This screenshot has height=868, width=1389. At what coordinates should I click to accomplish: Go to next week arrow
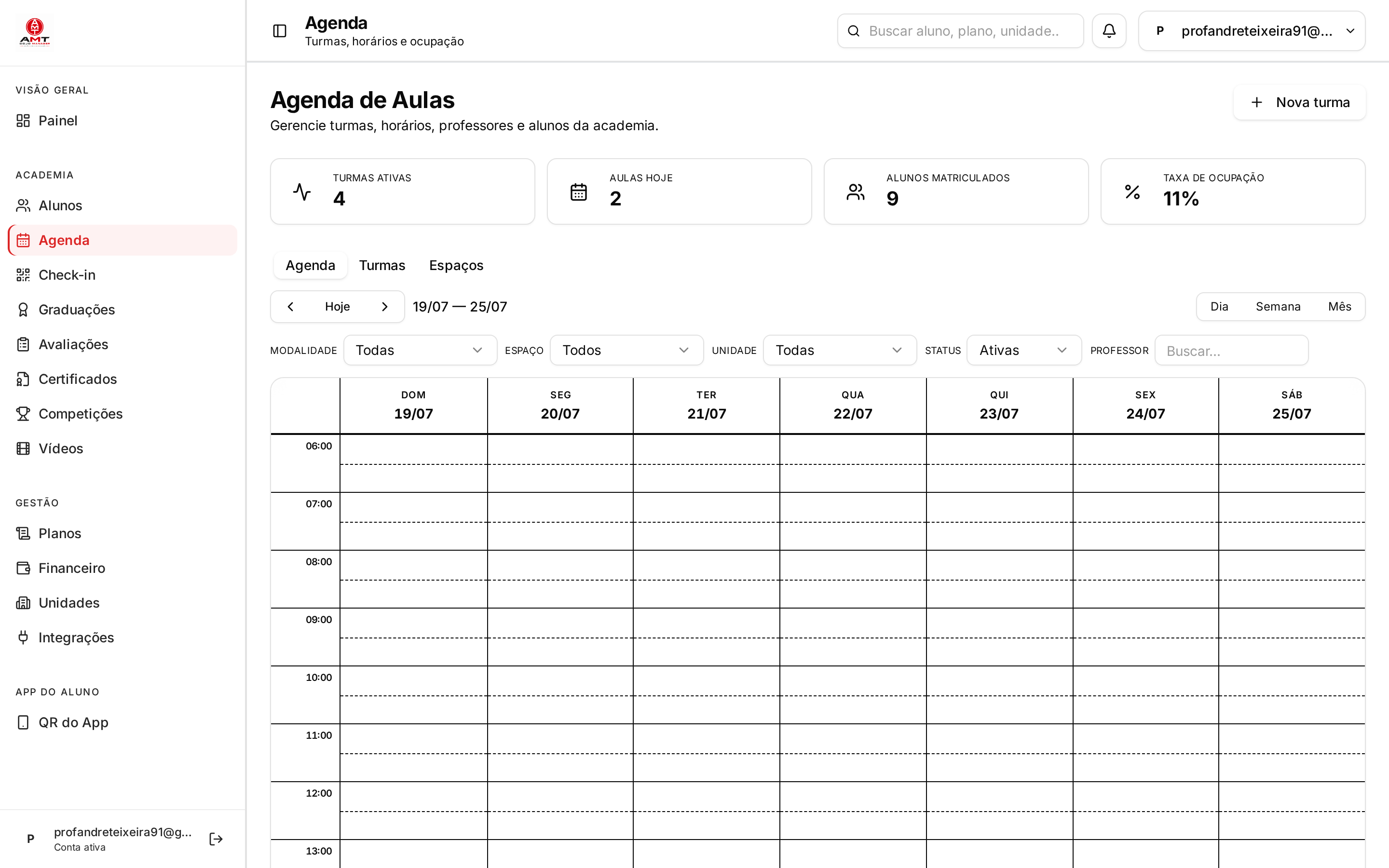click(384, 307)
